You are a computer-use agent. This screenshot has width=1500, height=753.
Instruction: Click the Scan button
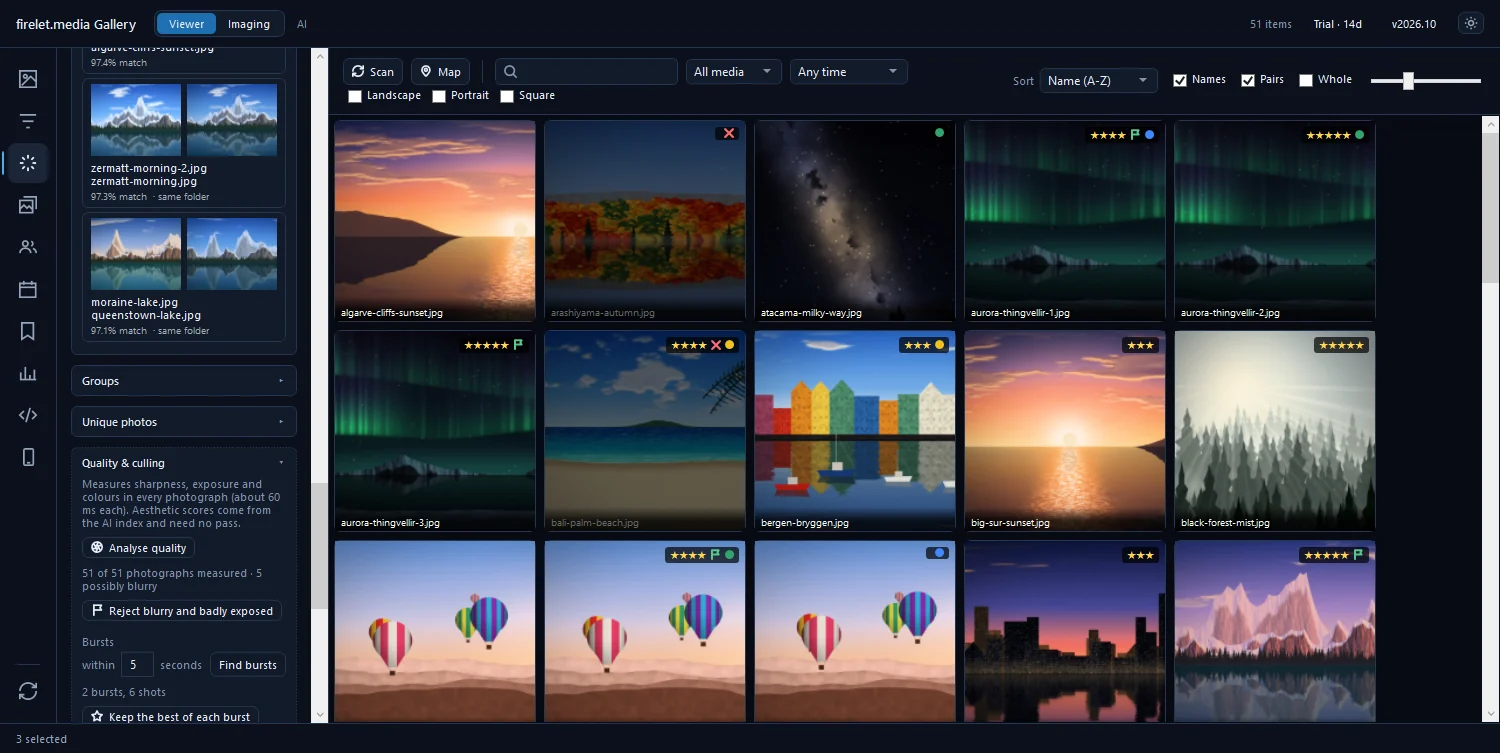pos(373,72)
